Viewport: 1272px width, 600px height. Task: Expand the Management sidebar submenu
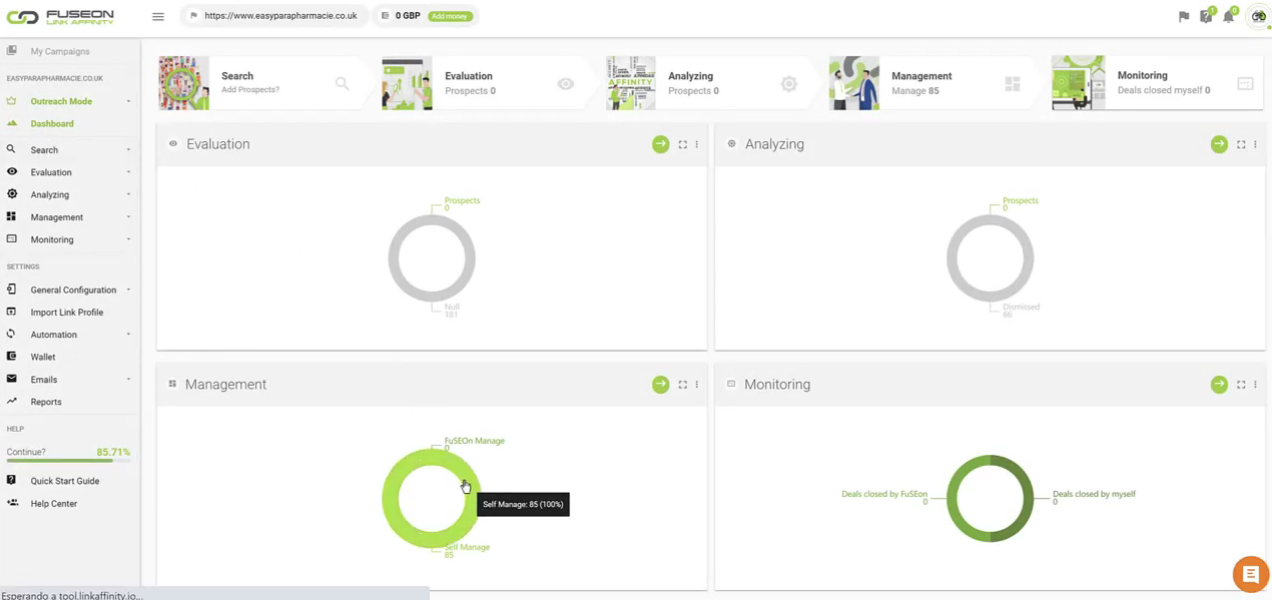[128, 217]
